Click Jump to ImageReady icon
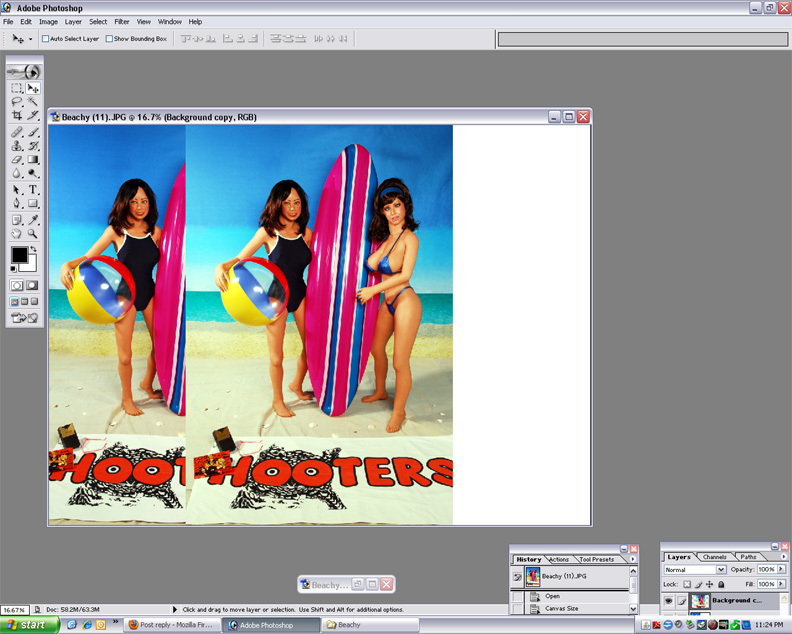The width and height of the screenshot is (792, 634). [x=24, y=318]
